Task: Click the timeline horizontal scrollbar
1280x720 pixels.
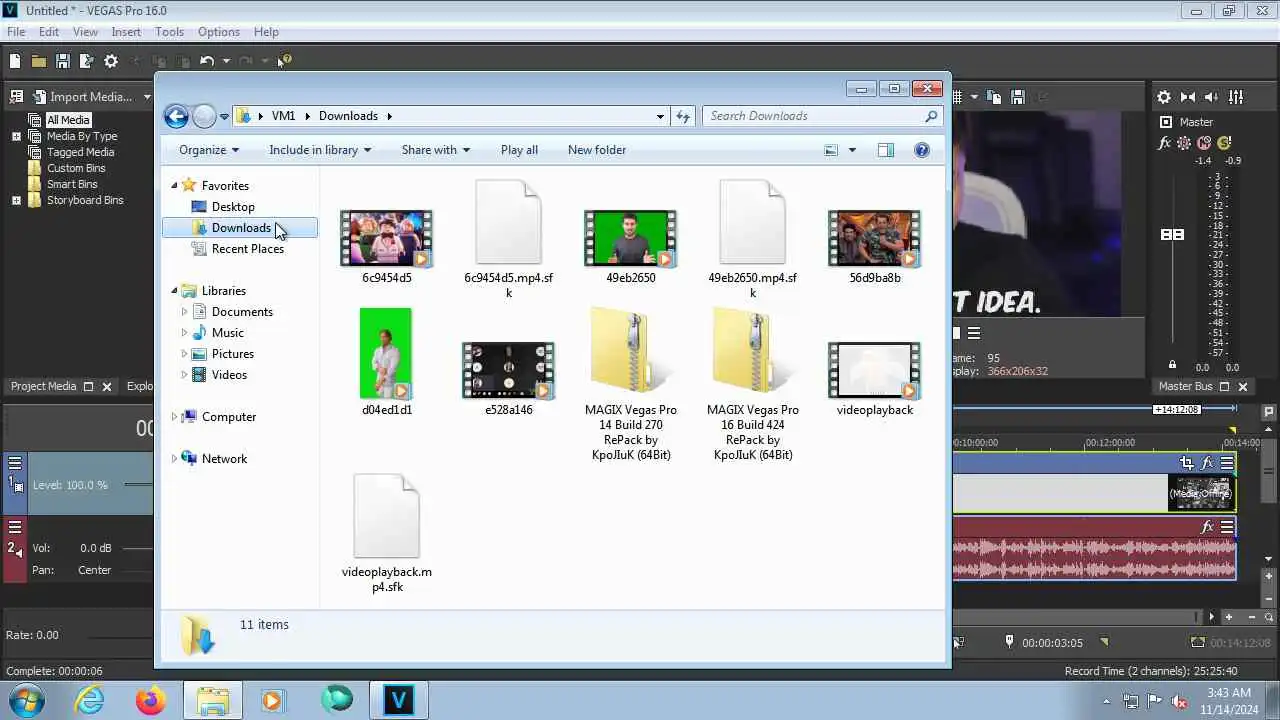Action: coord(1076,617)
